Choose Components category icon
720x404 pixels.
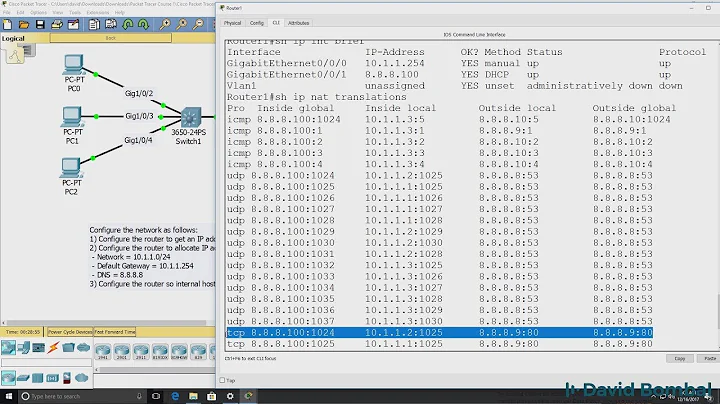[38, 348]
